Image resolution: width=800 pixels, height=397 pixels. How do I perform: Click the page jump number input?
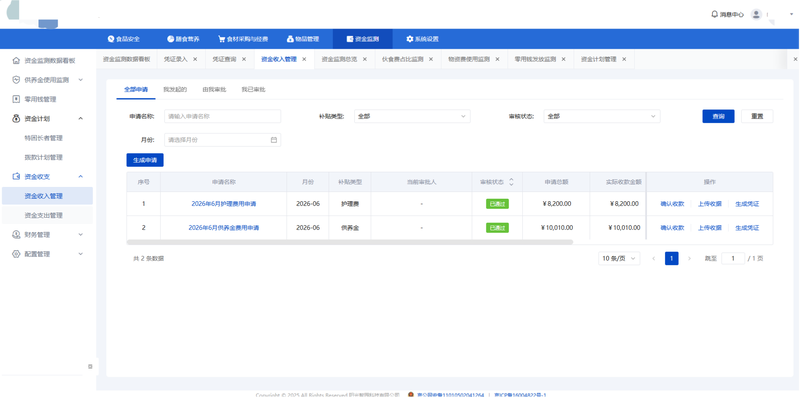coord(733,259)
